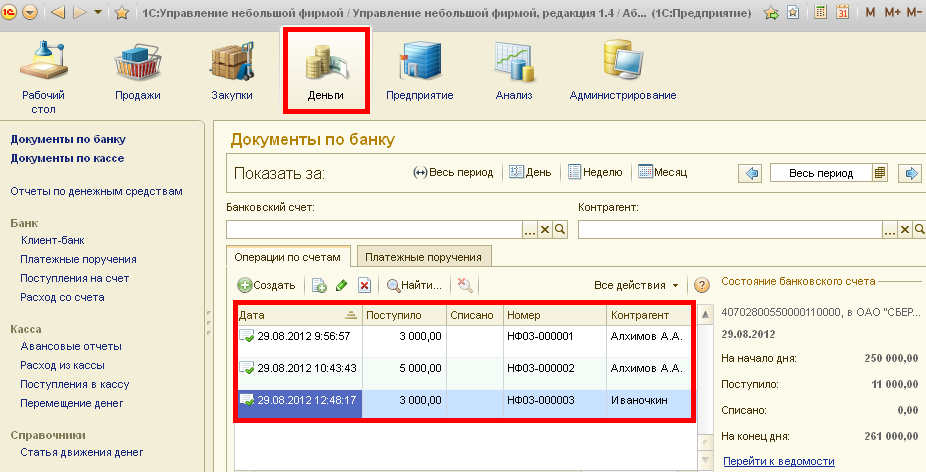Open the calendar icon in the title bar
Image resolution: width=926 pixels, height=472 pixels.
click(x=843, y=12)
